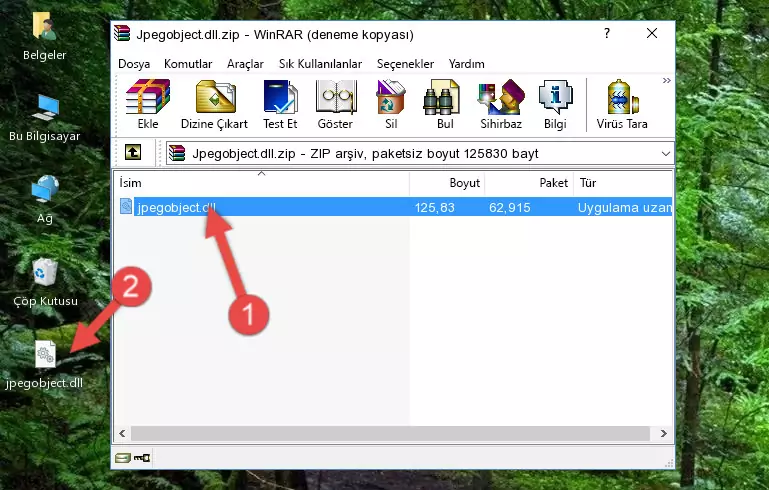
Task: Click the WinRAR title bar app icon
Action: pos(122,34)
